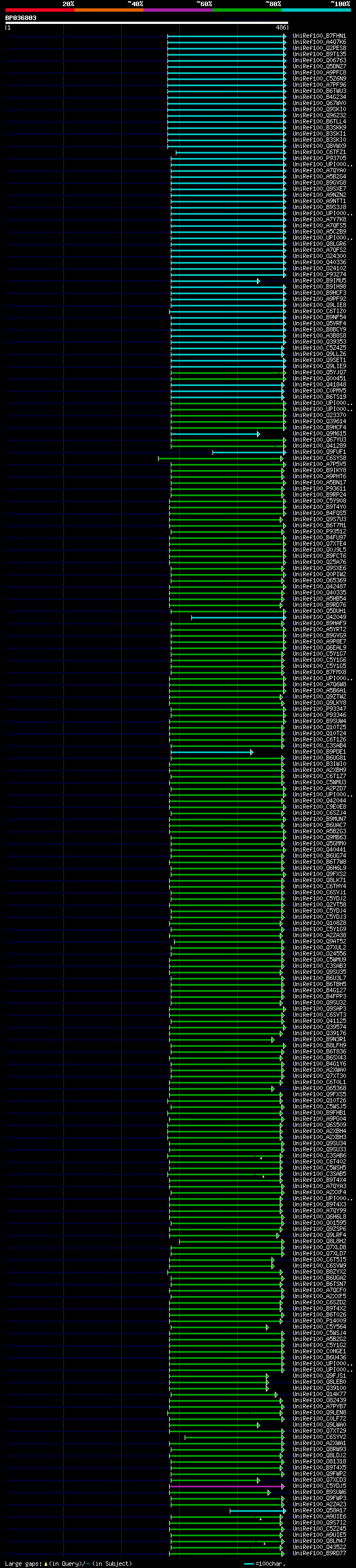Click the cyan =100char. scale bar
This screenshot has width=356, height=1568.
pos(248,1564)
